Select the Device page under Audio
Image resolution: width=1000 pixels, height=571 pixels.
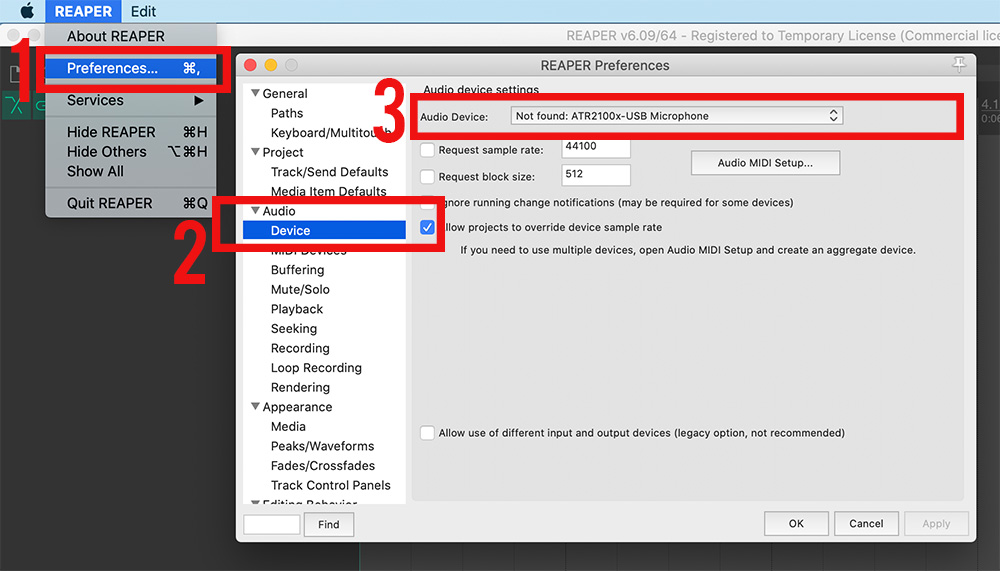[x=324, y=230]
